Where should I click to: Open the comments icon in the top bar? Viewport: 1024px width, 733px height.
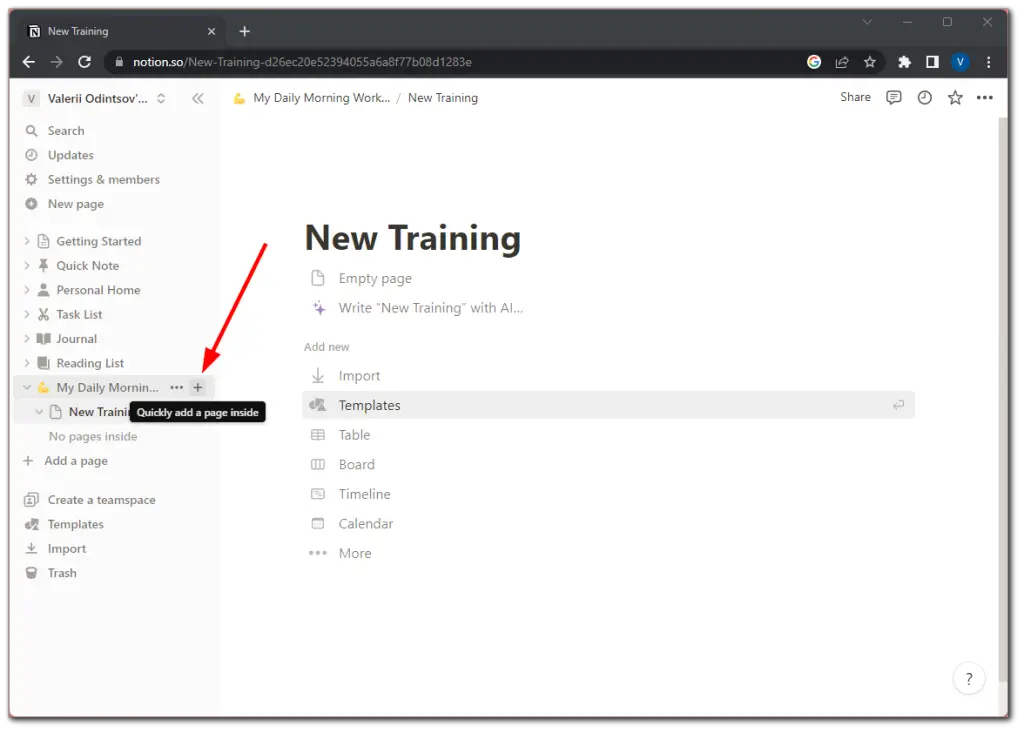(893, 97)
